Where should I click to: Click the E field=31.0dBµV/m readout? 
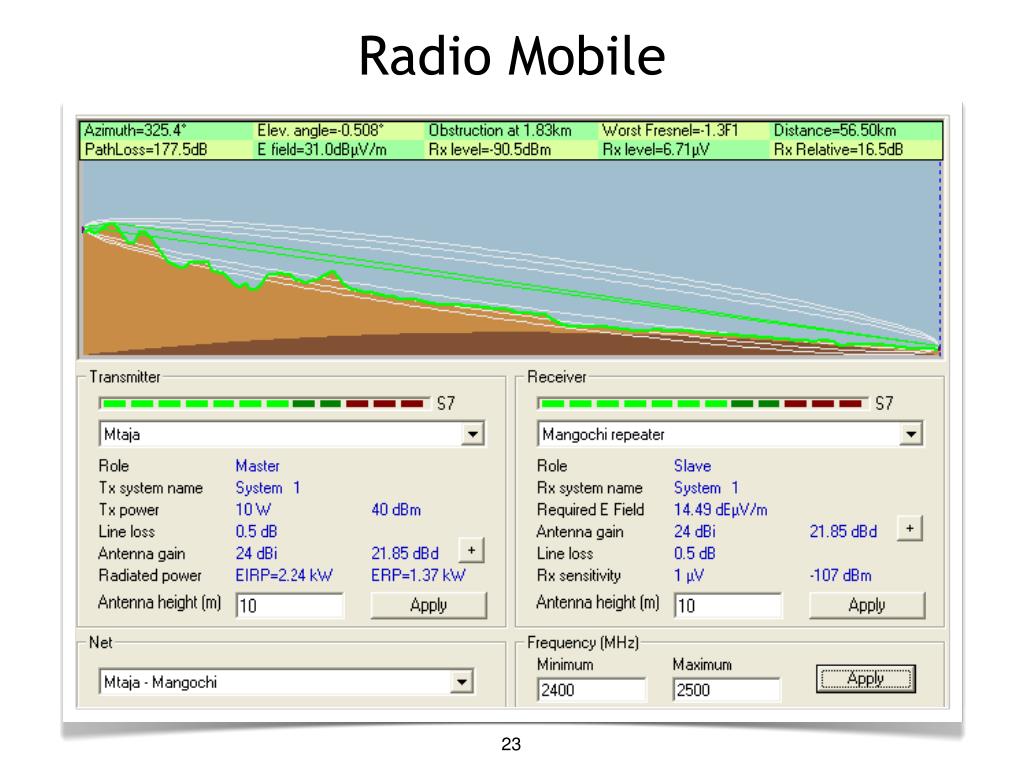click(322, 150)
